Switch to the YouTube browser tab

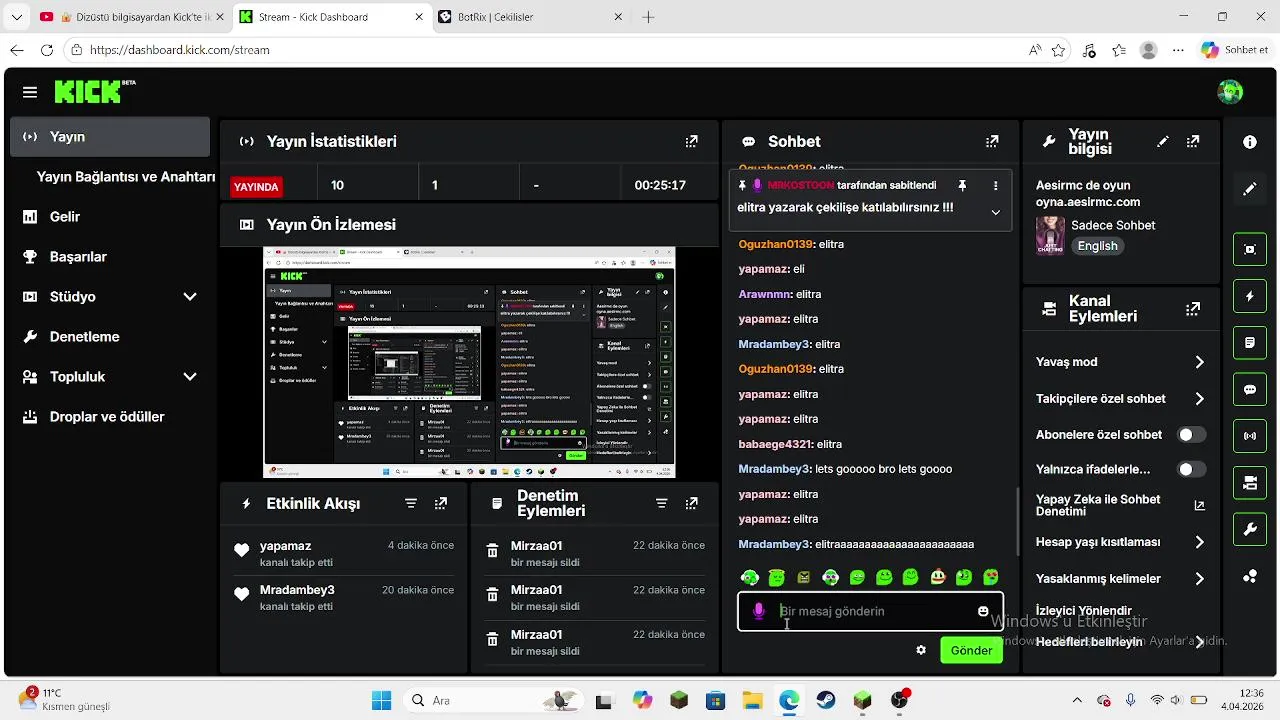130,17
